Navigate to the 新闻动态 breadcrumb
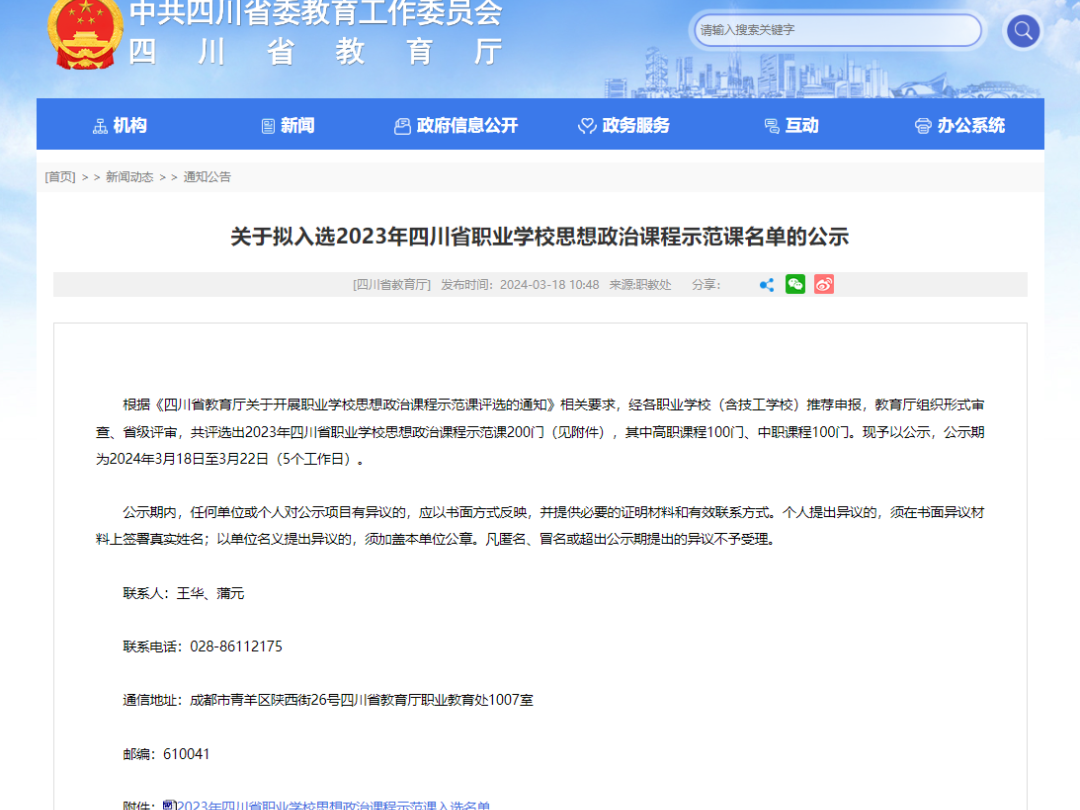The width and height of the screenshot is (1080, 810). pyautogui.click(x=129, y=177)
